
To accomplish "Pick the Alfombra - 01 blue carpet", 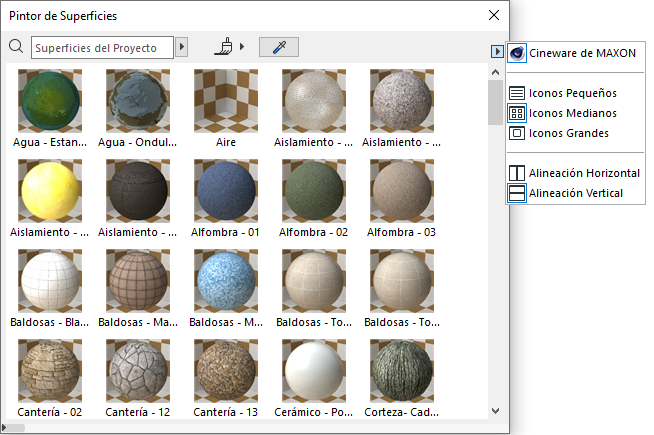I will point(226,191).
